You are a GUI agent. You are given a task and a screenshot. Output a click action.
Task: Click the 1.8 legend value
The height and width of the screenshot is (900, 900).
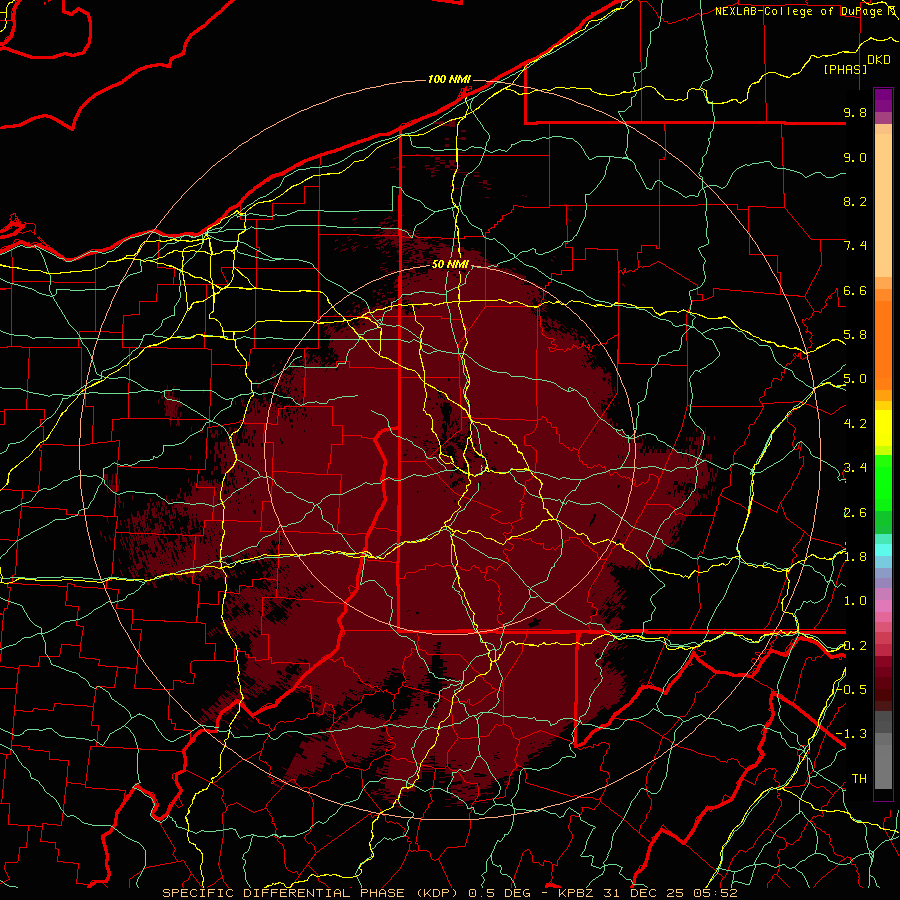coord(855,557)
